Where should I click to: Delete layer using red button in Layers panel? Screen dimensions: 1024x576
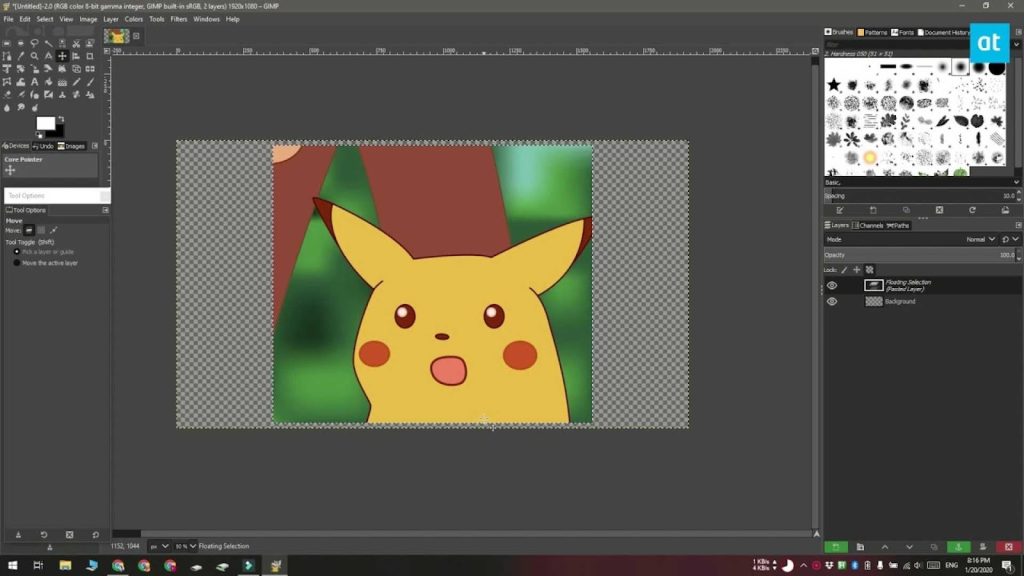(1007, 547)
